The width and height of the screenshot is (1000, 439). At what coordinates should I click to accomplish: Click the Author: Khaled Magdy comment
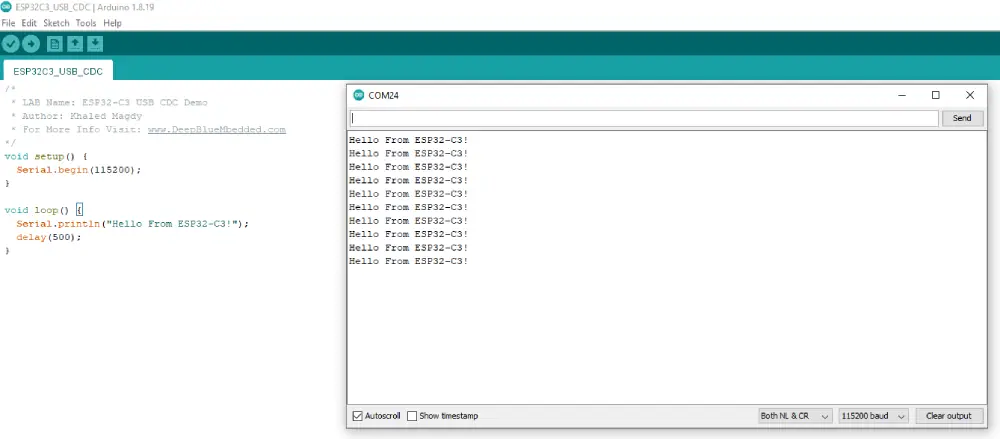[77, 116]
